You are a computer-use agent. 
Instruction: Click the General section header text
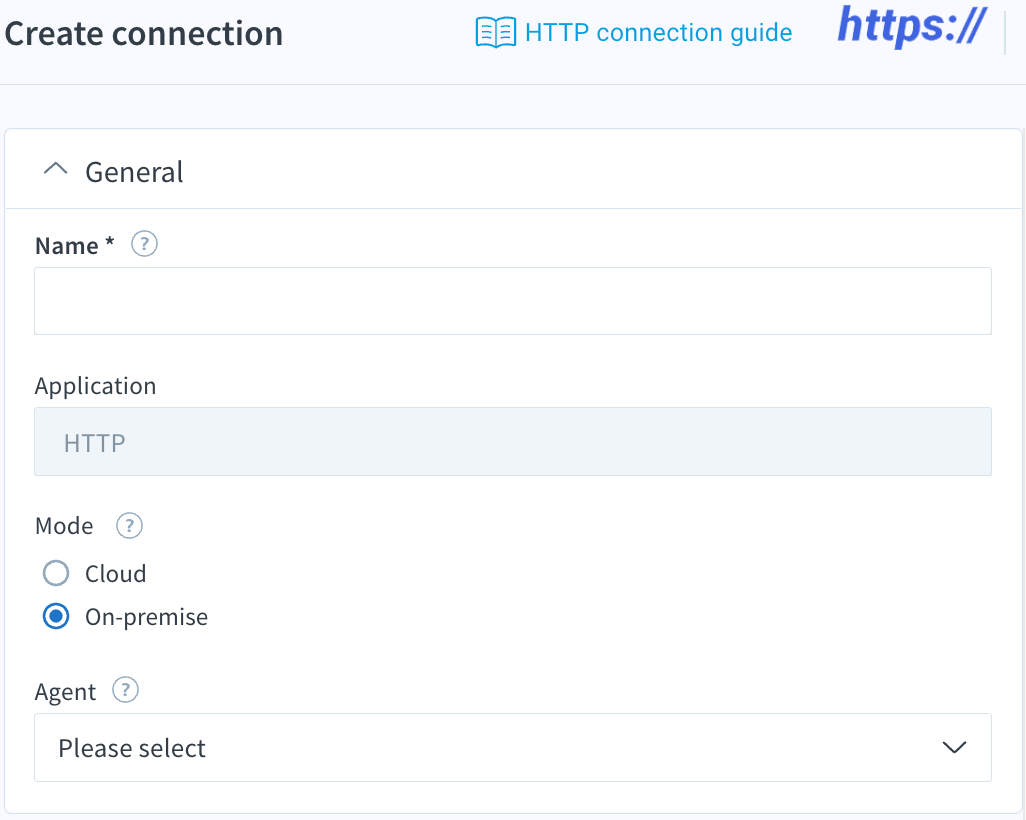click(134, 172)
